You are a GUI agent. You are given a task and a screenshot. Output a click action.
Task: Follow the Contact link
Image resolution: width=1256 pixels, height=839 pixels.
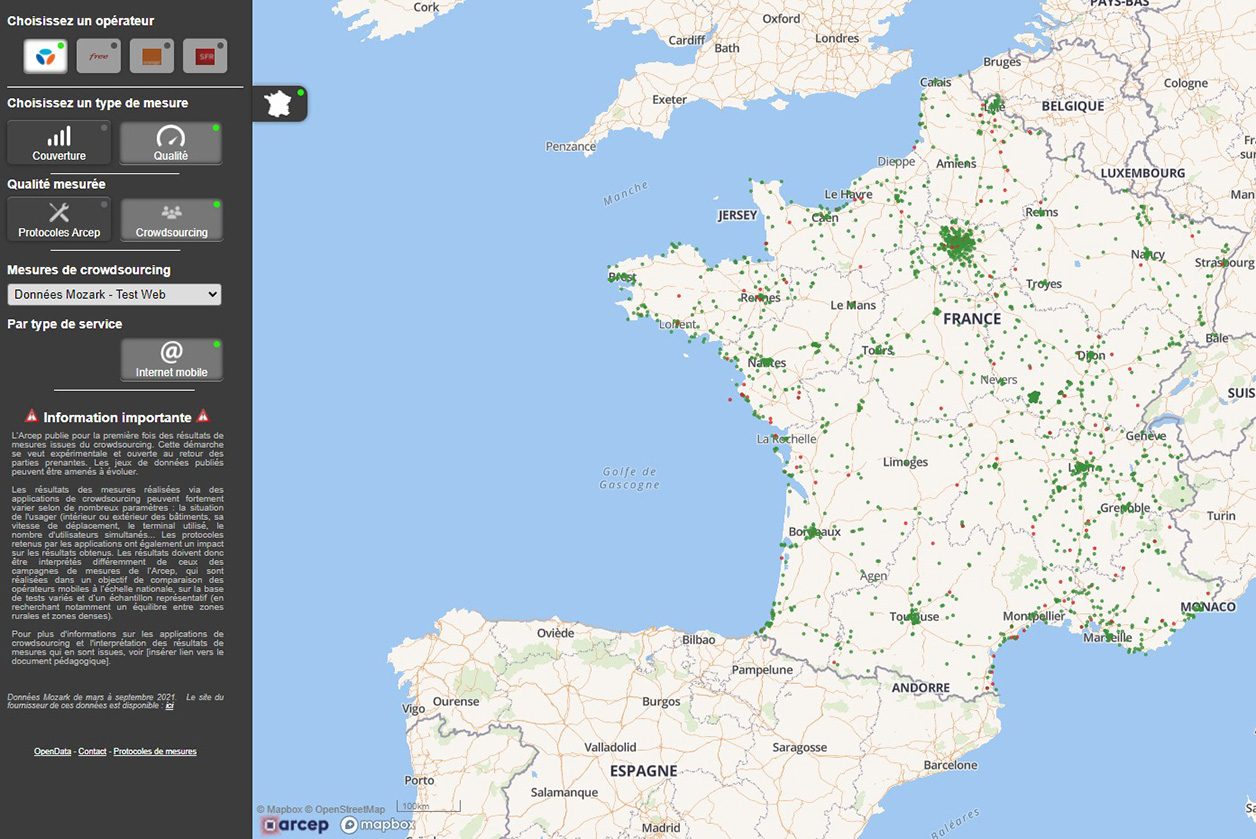pyautogui.click(x=92, y=751)
